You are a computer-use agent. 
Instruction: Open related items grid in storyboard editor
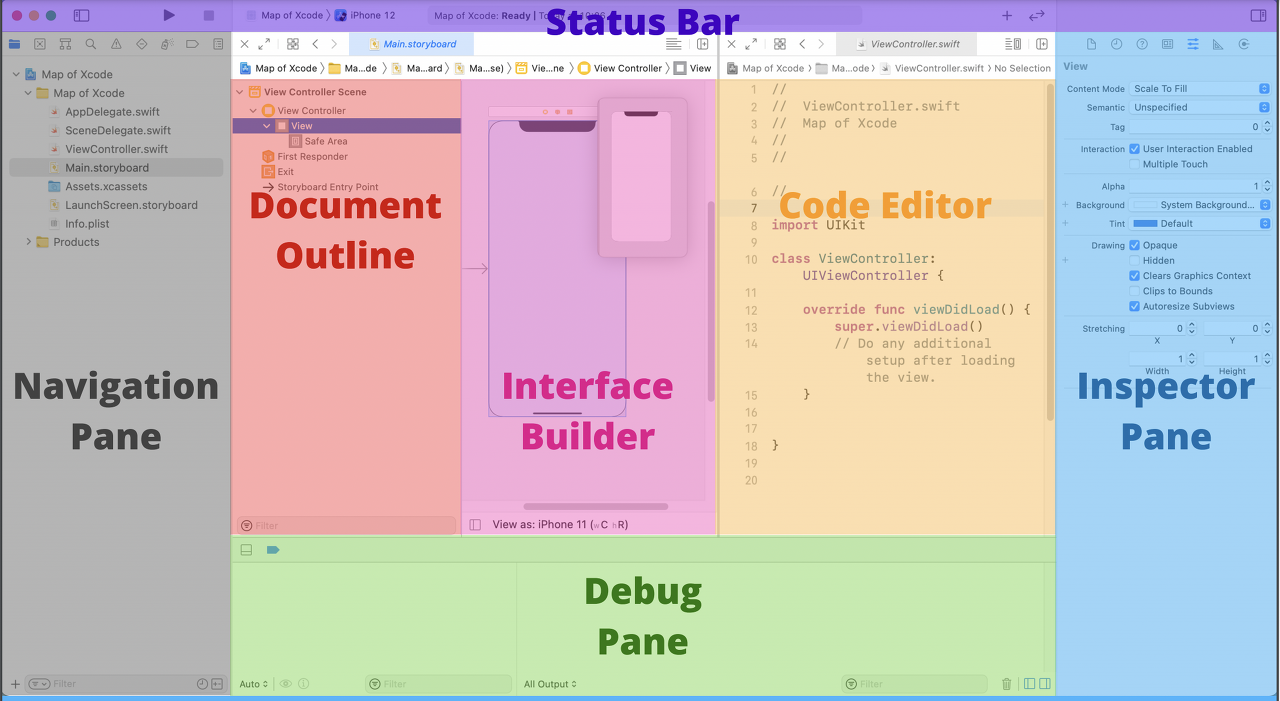(293, 44)
